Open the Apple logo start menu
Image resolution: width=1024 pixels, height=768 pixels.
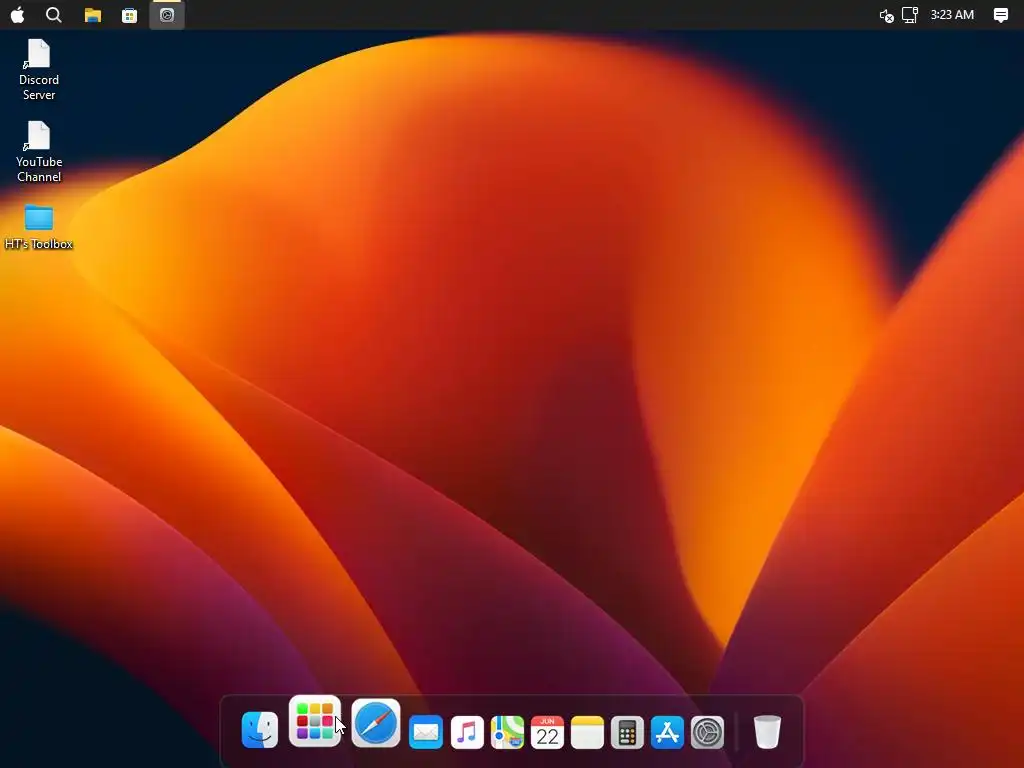[x=18, y=14]
